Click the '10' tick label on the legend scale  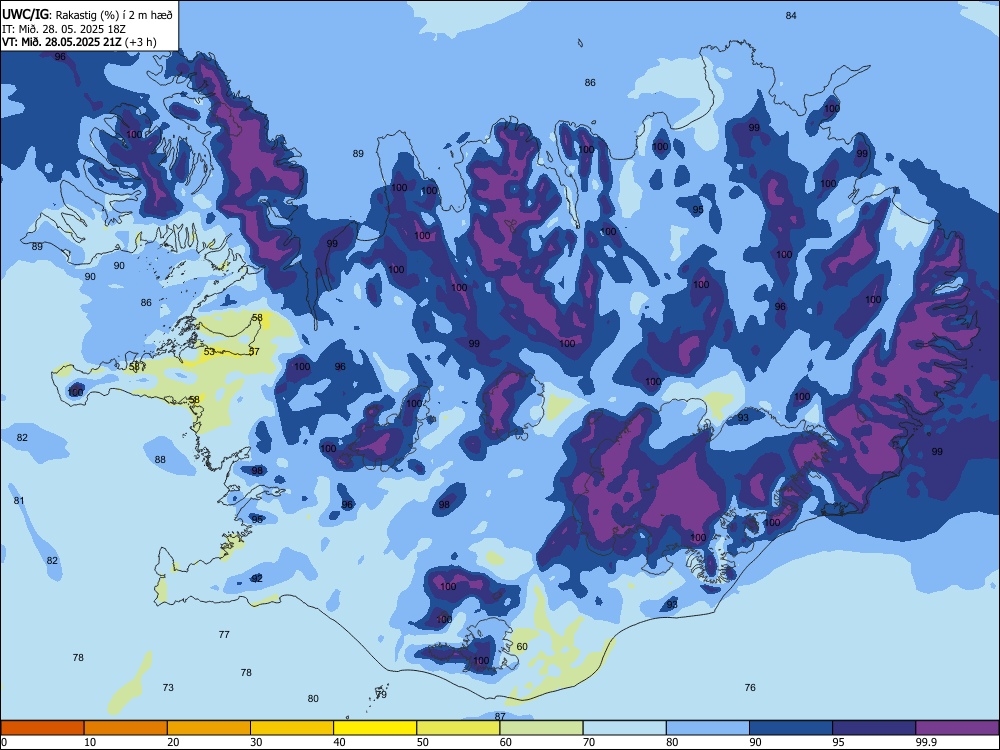(x=90, y=742)
